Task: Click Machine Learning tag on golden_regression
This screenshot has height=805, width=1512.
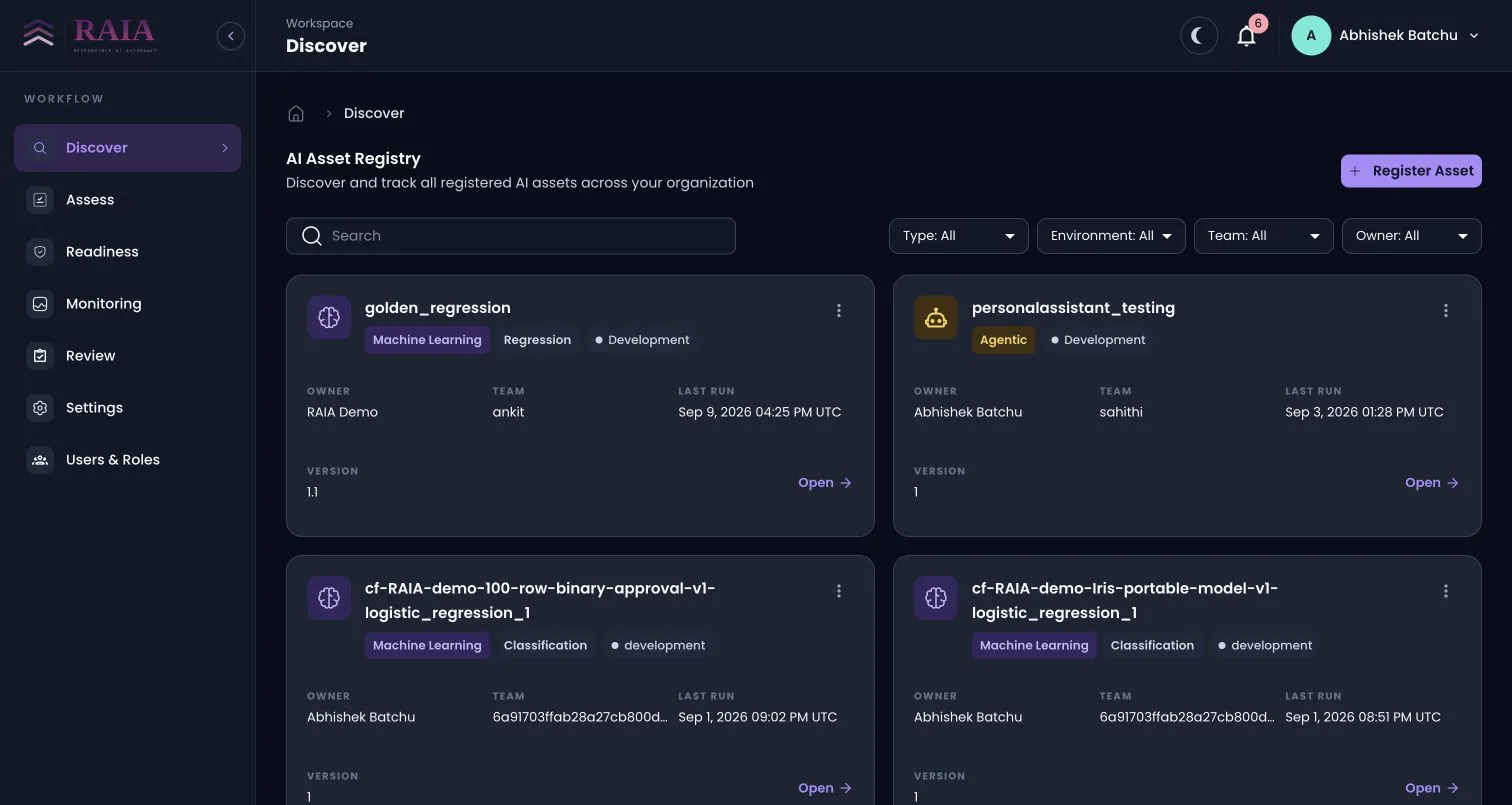Action: (x=427, y=340)
